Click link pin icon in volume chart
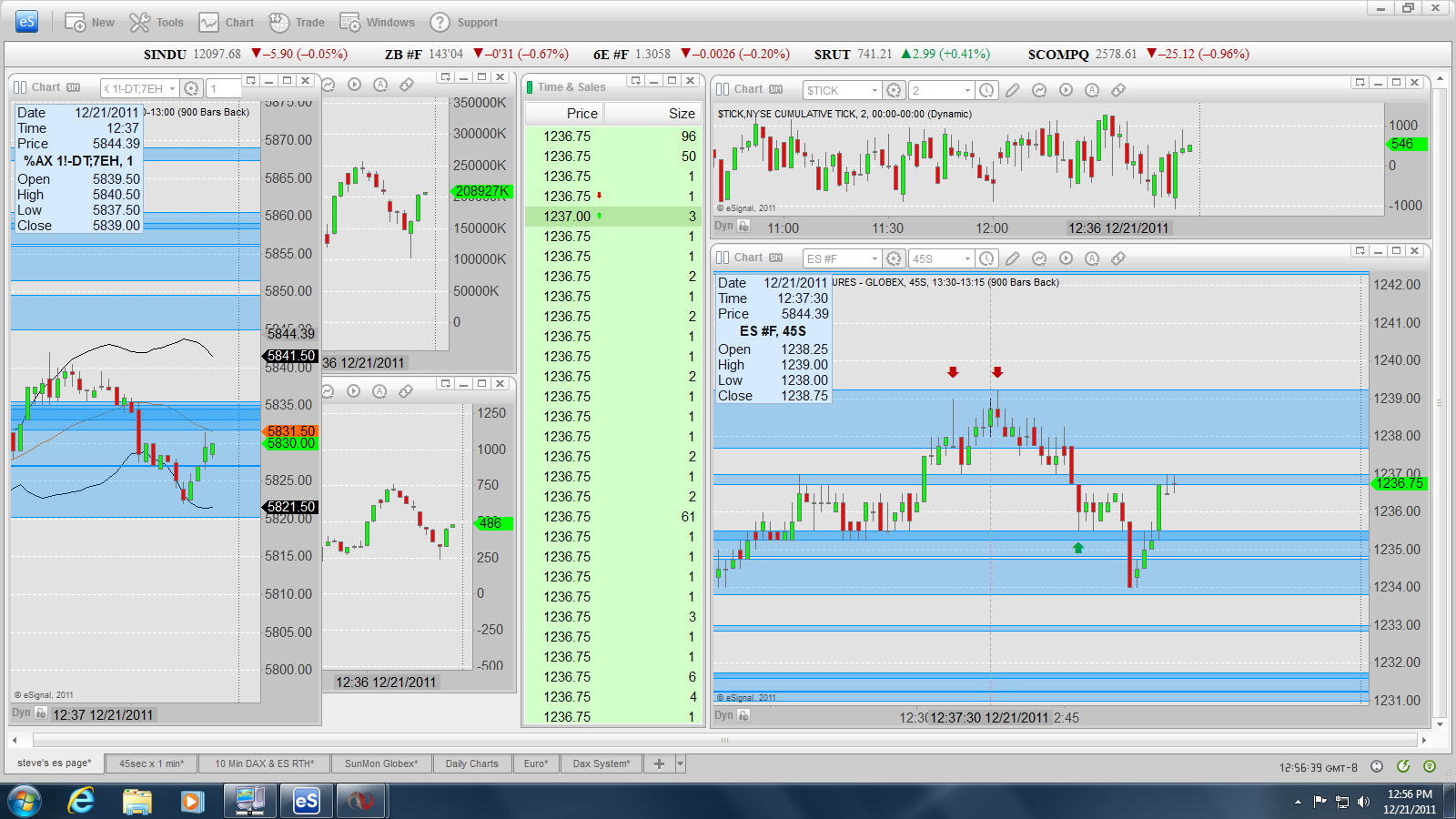Image resolution: width=1456 pixels, height=819 pixels. 407,85
